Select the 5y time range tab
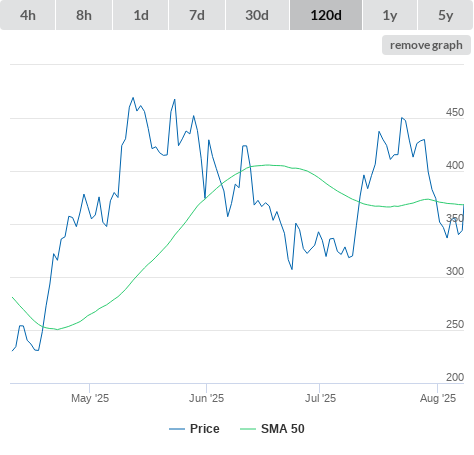 [x=445, y=15]
